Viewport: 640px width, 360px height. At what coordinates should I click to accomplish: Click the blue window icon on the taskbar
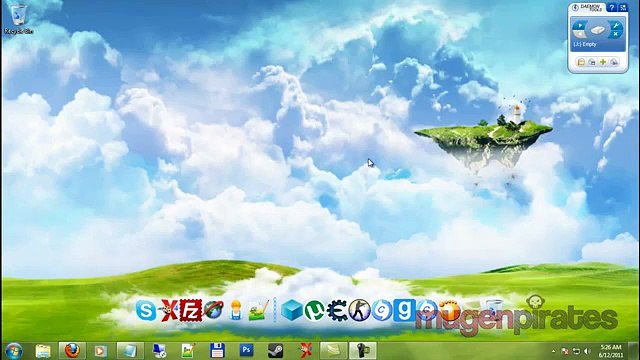tap(130, 351)
